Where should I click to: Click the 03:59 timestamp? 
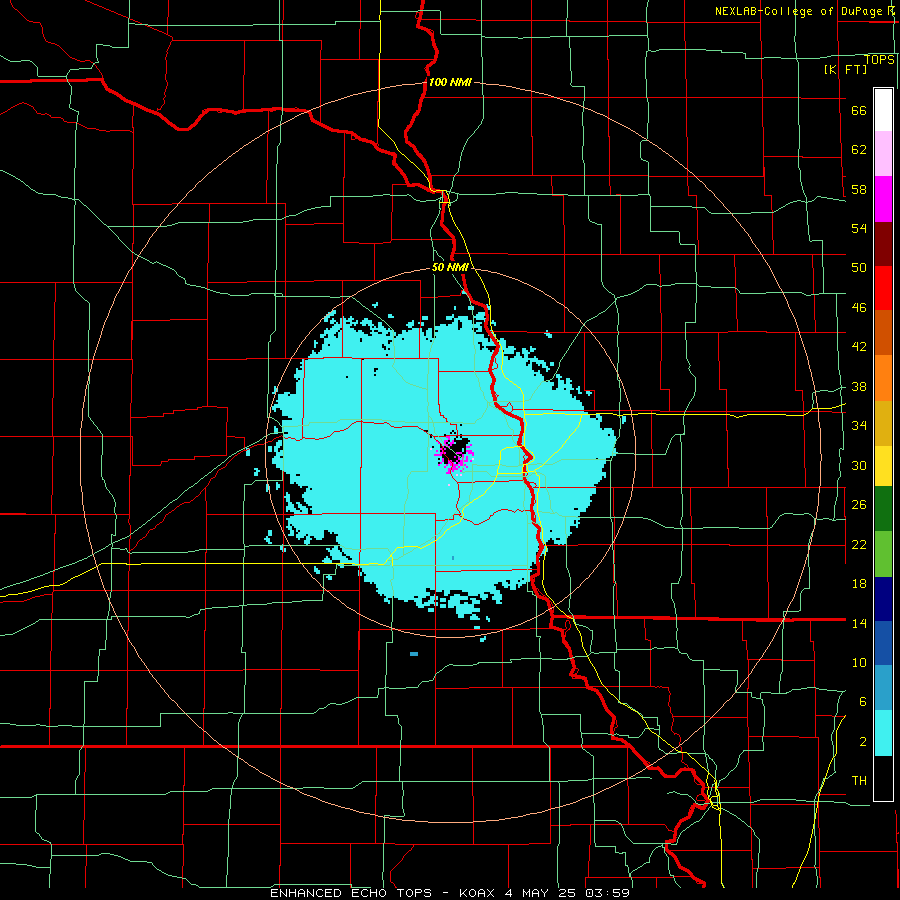607,893
